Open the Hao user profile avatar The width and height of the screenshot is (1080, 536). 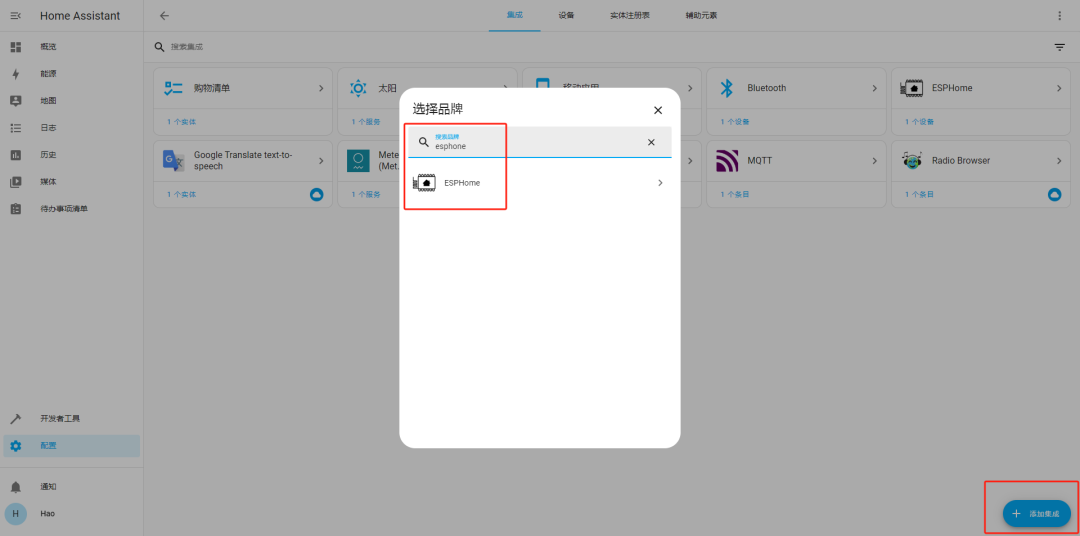16,514
